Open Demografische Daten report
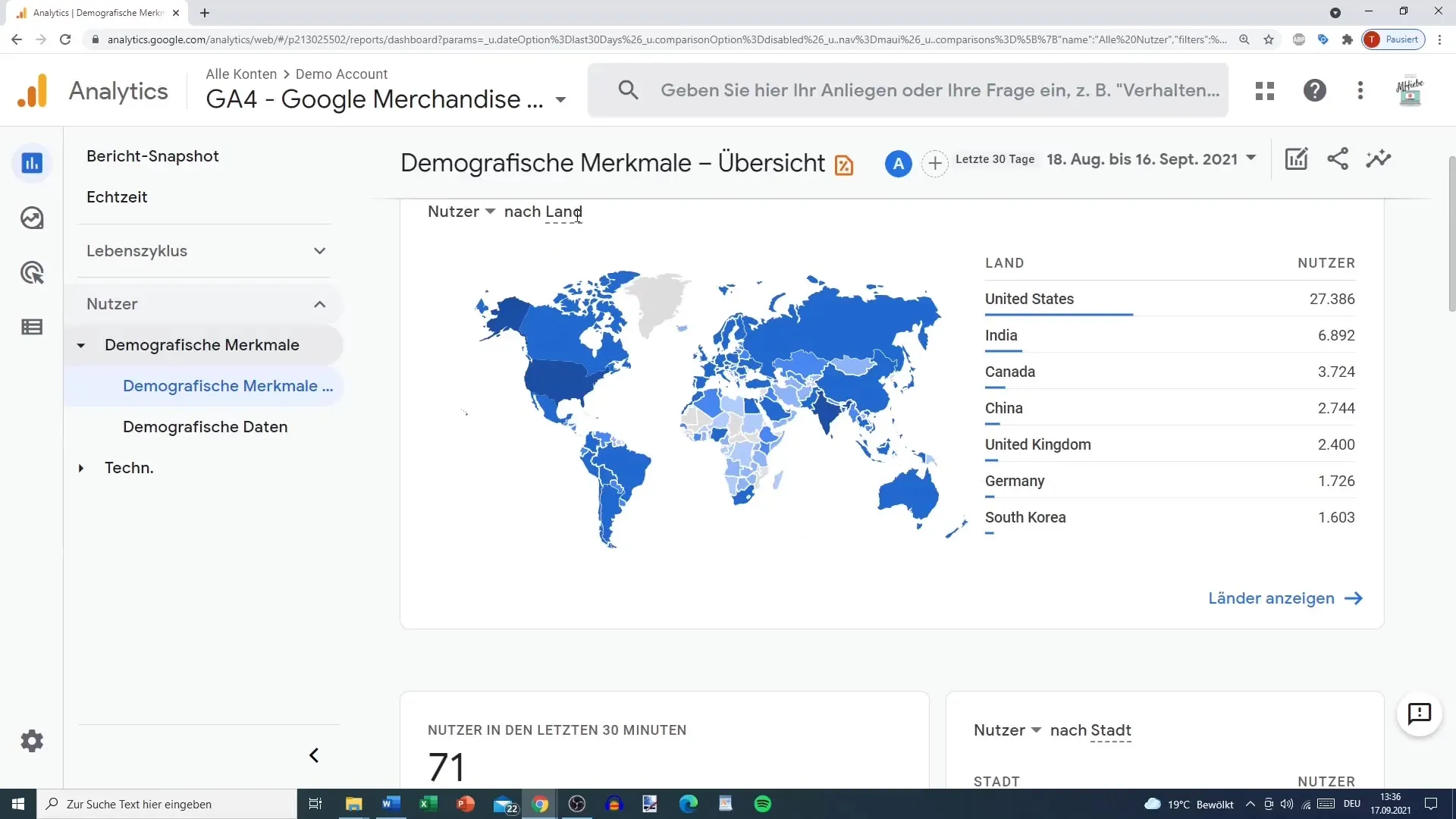1456x819 pixels. [205, 427]
